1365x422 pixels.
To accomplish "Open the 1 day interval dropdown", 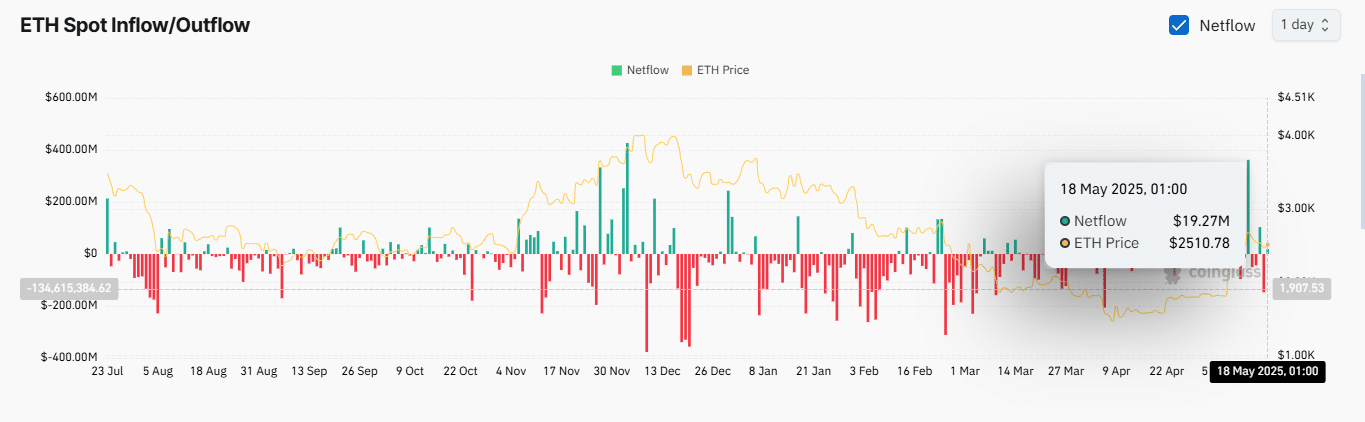I will (x=1304, y=25).
